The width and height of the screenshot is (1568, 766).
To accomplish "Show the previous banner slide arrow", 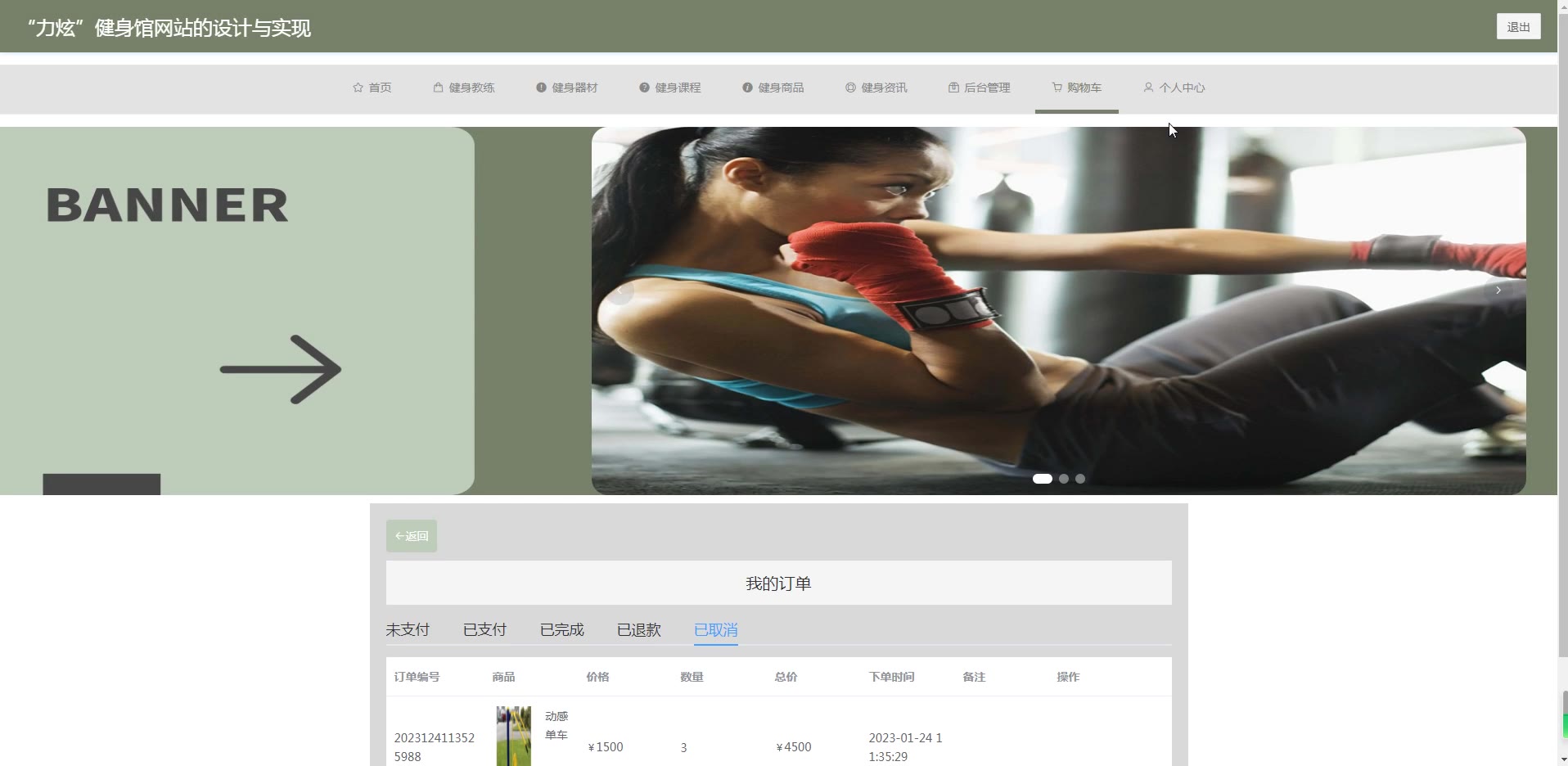I will [x=620, y=291].
